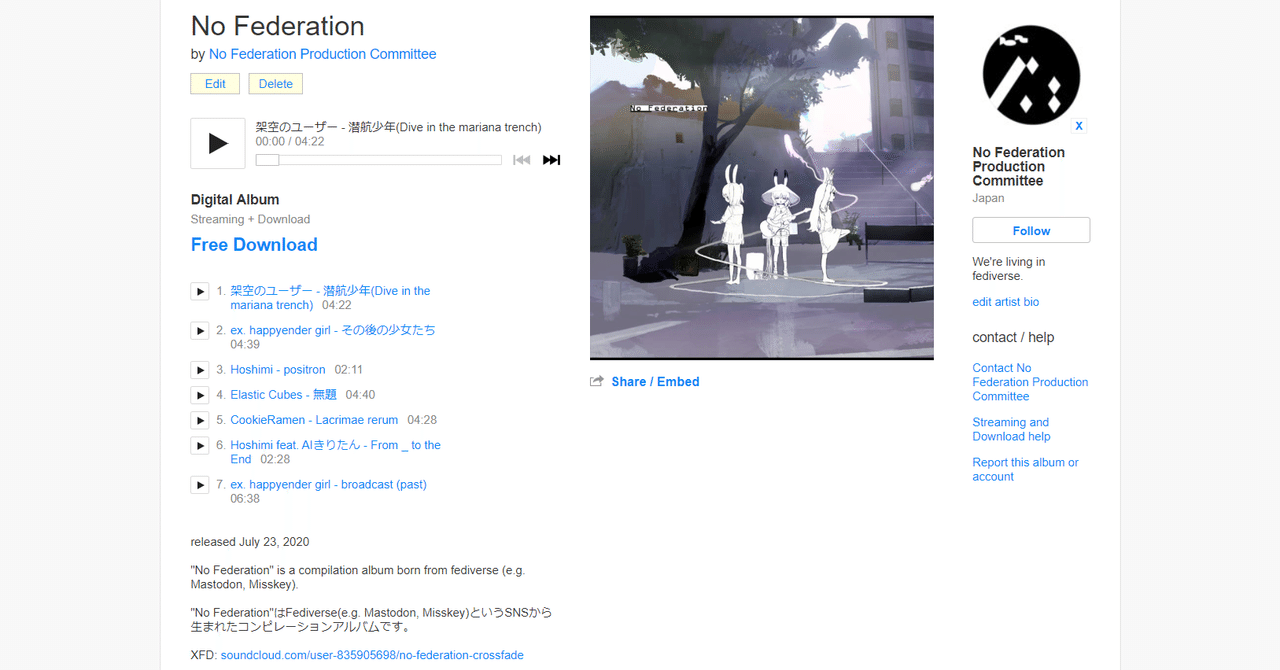Open track link Hoshimi - positron
The width and height of the screenshot is (1280, 670).
(278, 370)
